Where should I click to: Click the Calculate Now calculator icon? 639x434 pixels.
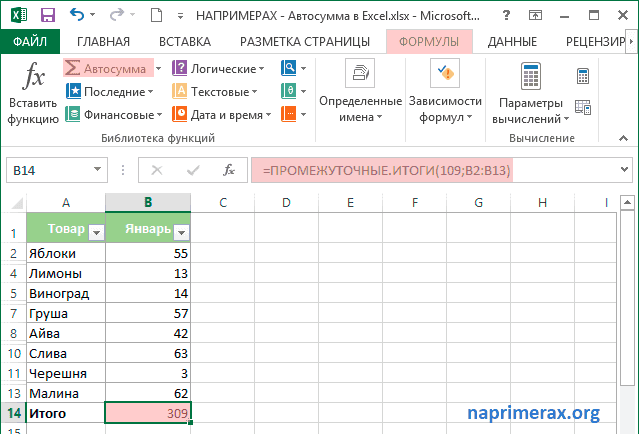click(583, 76)
